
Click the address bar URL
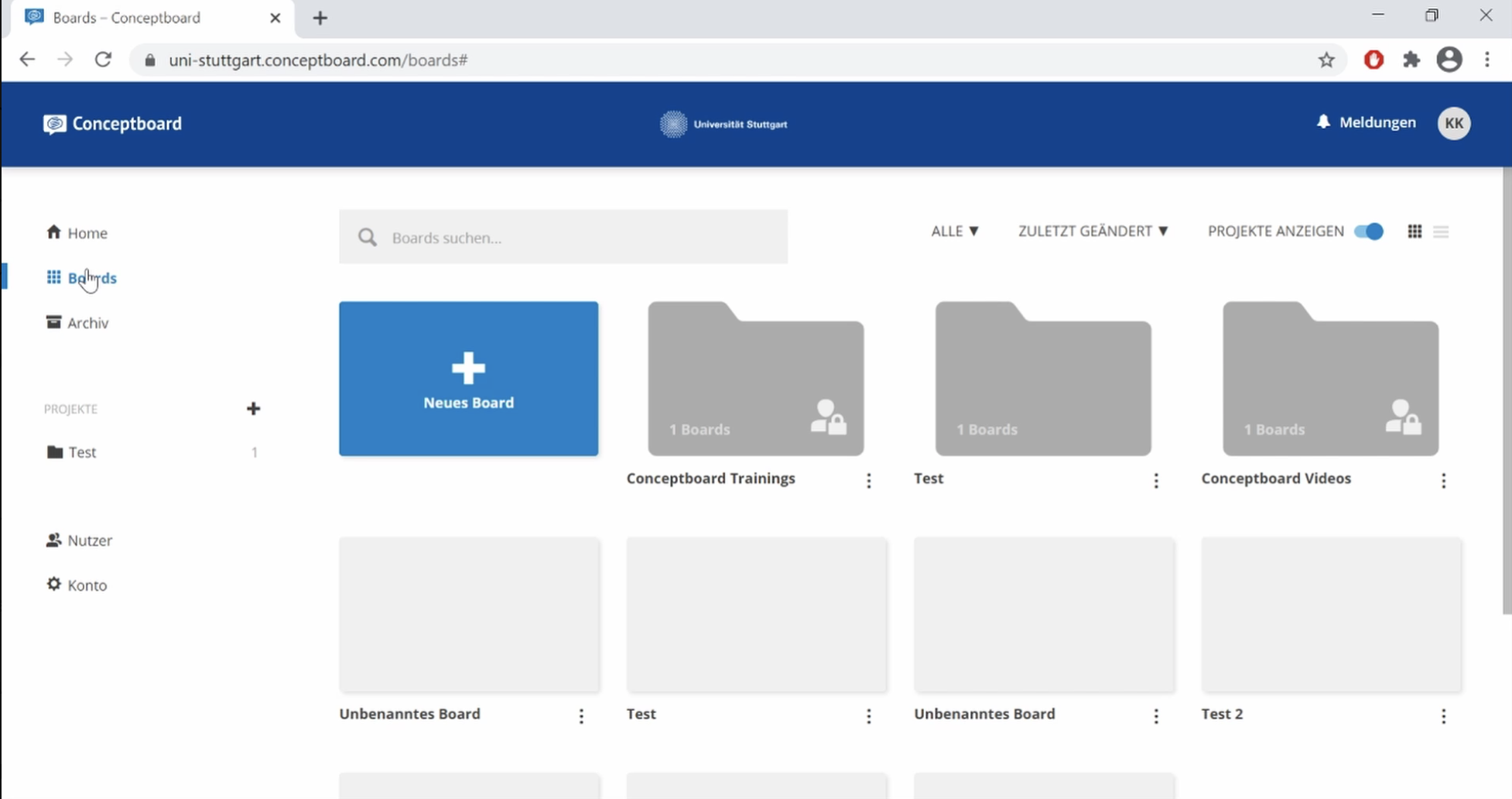(x=318, y=60)
